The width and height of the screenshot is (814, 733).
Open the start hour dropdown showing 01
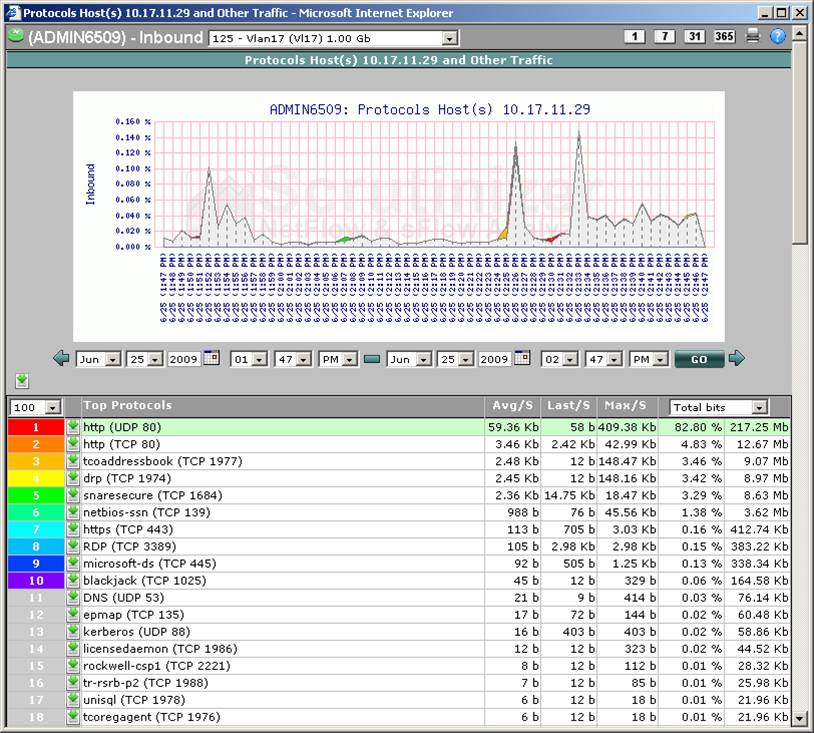click(249, 359)
